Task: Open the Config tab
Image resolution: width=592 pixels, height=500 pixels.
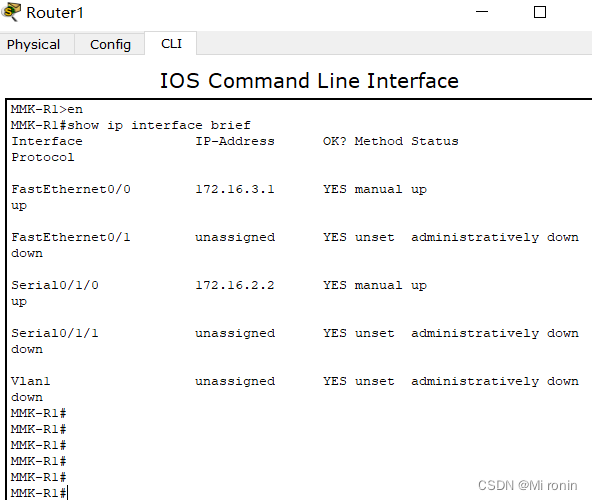Action: pos(110,45)
